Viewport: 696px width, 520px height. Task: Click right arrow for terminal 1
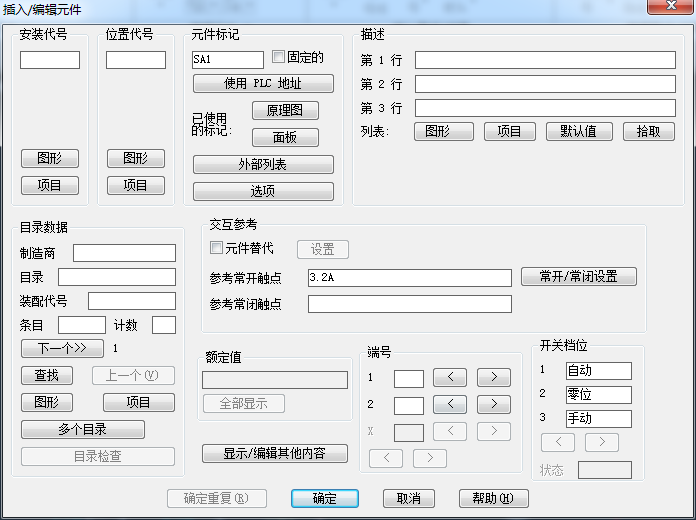[493, 378]
